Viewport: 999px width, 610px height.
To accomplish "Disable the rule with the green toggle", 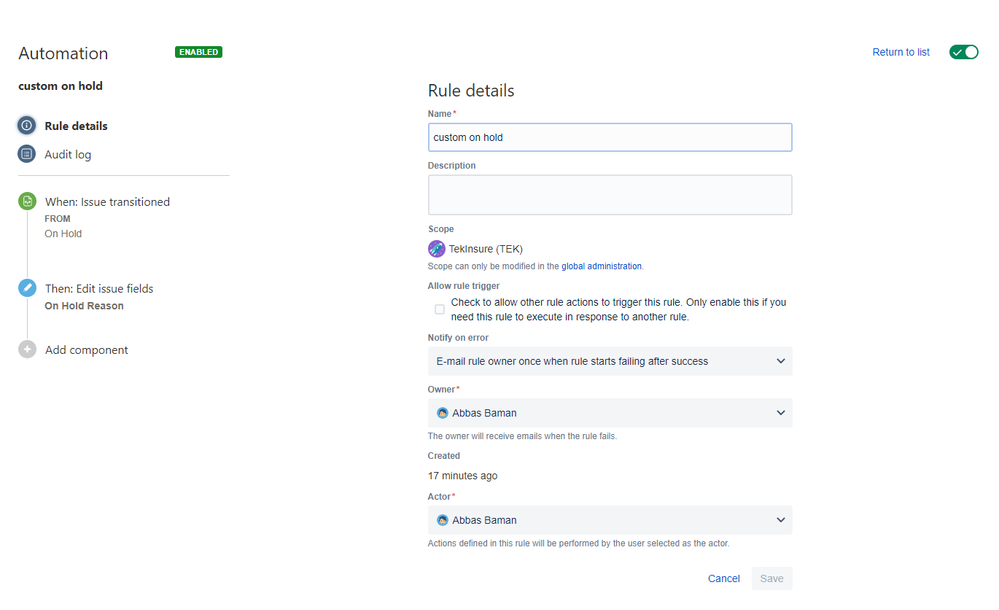I will 963,52.
